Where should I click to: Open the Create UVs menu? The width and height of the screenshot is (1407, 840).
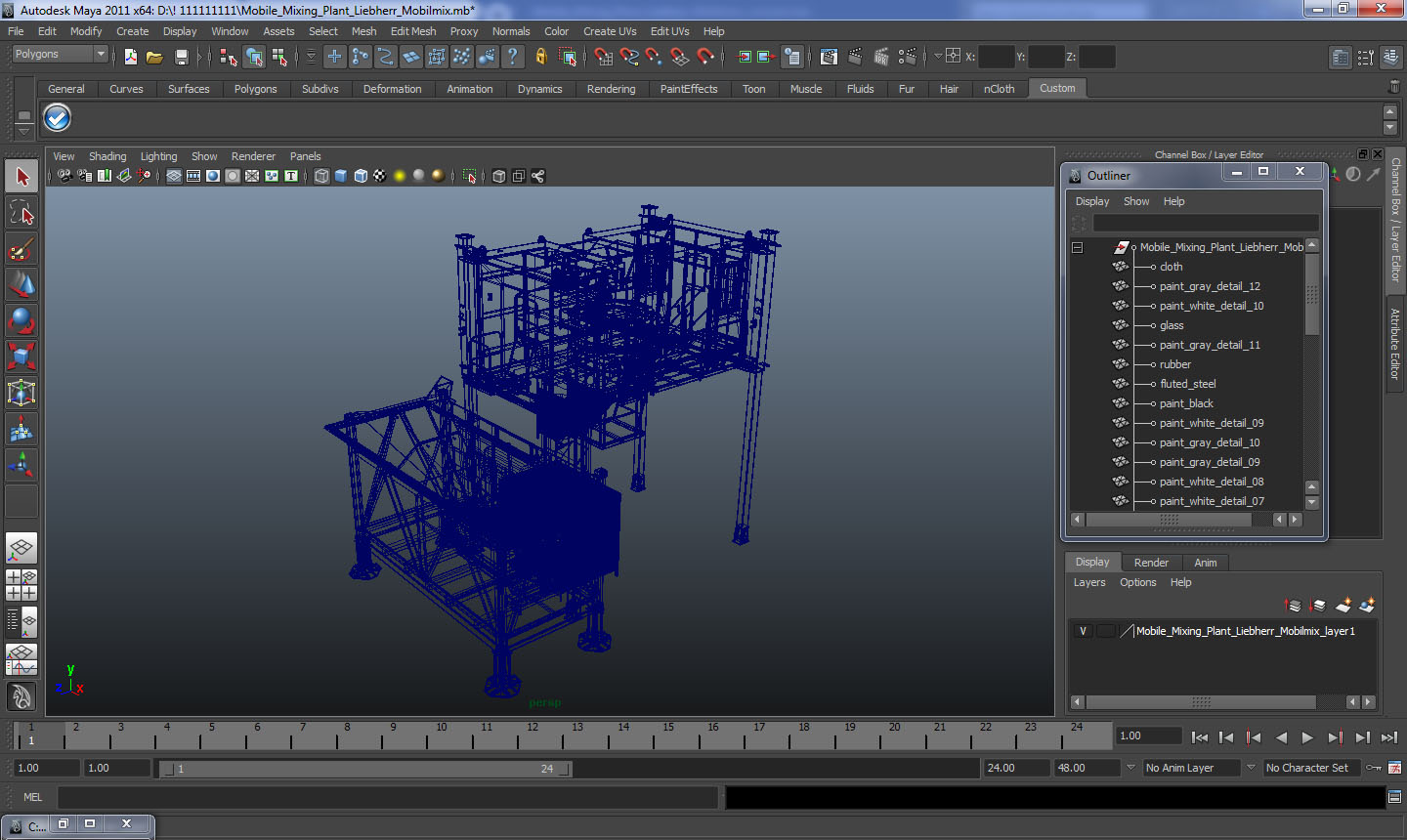click(x=610, y=31)
